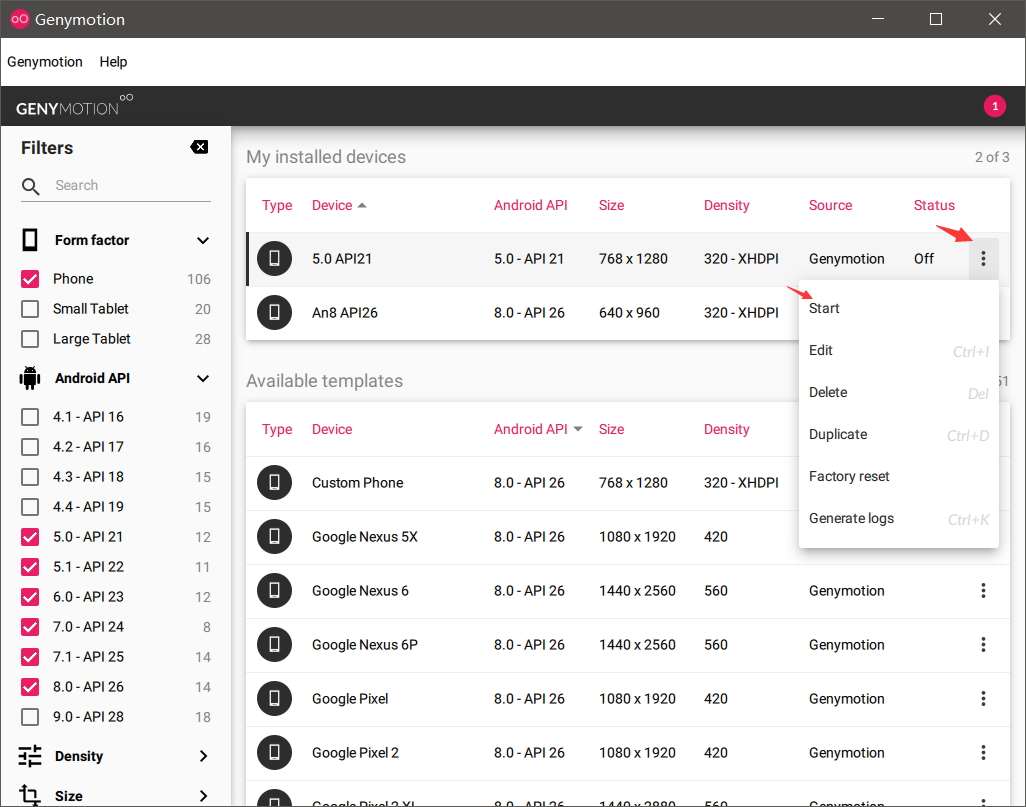The height and width of the screenshot is (807, 1026).
Task: Click the phone icon for Google Pixel row
Action: pos(274,699)
